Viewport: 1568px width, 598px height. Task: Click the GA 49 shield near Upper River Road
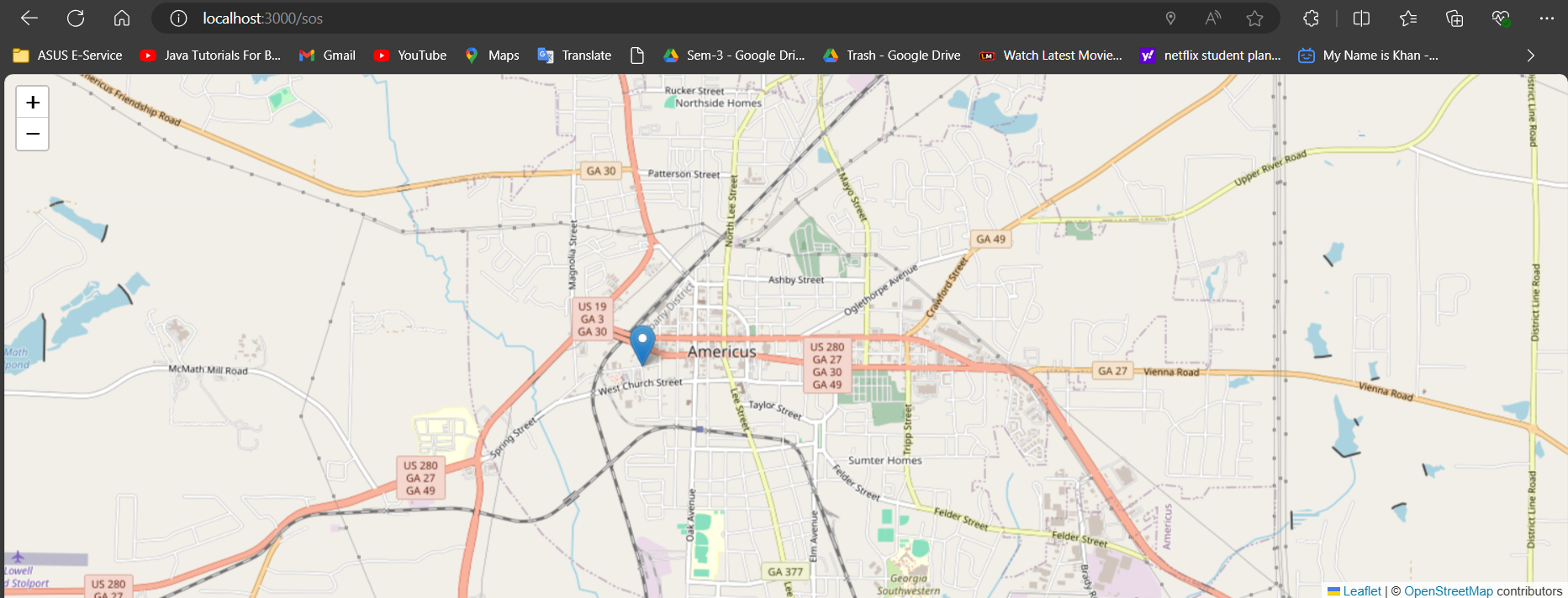(990, 239)
